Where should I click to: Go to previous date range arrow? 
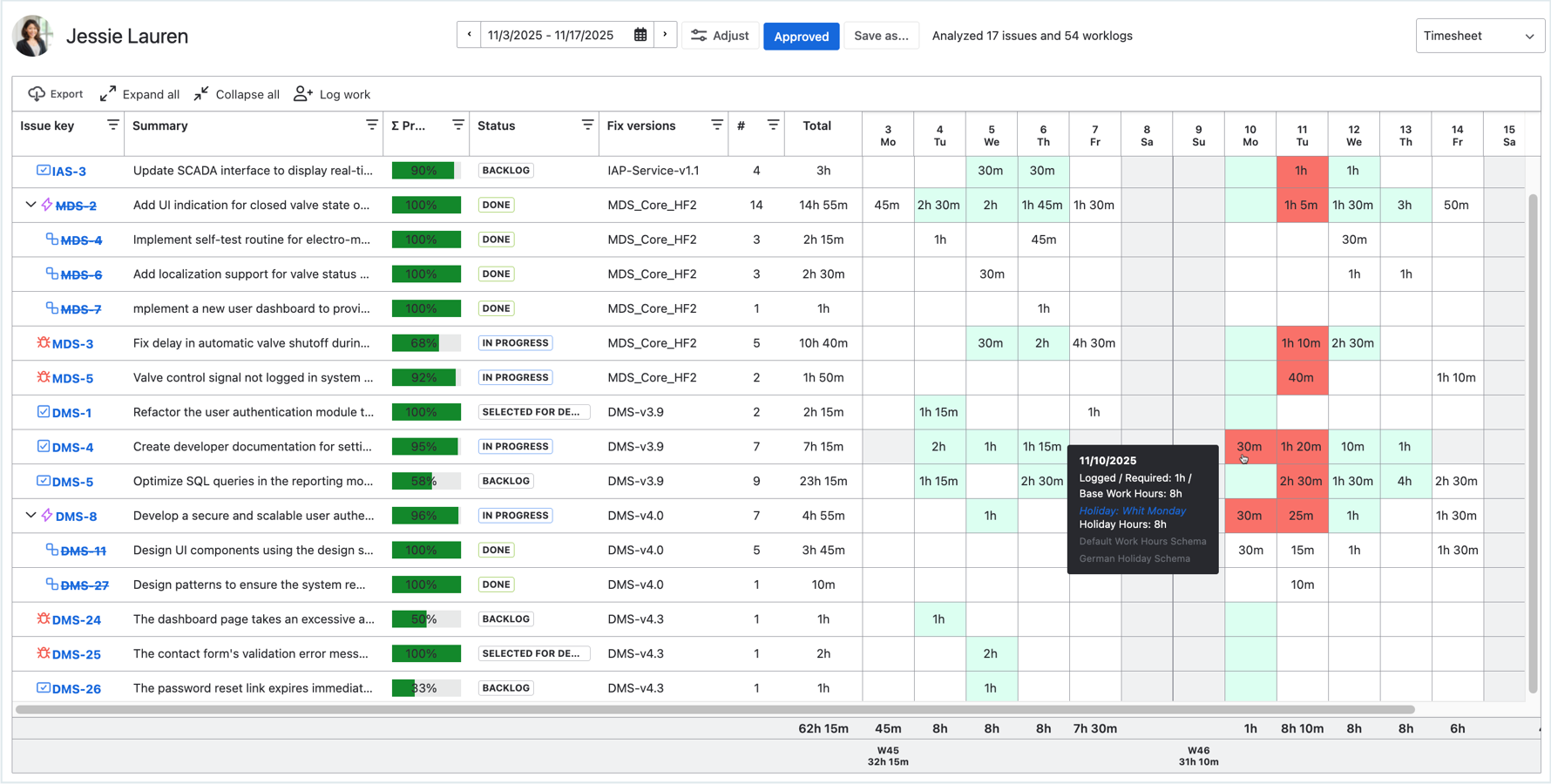(x=469, y=36)
